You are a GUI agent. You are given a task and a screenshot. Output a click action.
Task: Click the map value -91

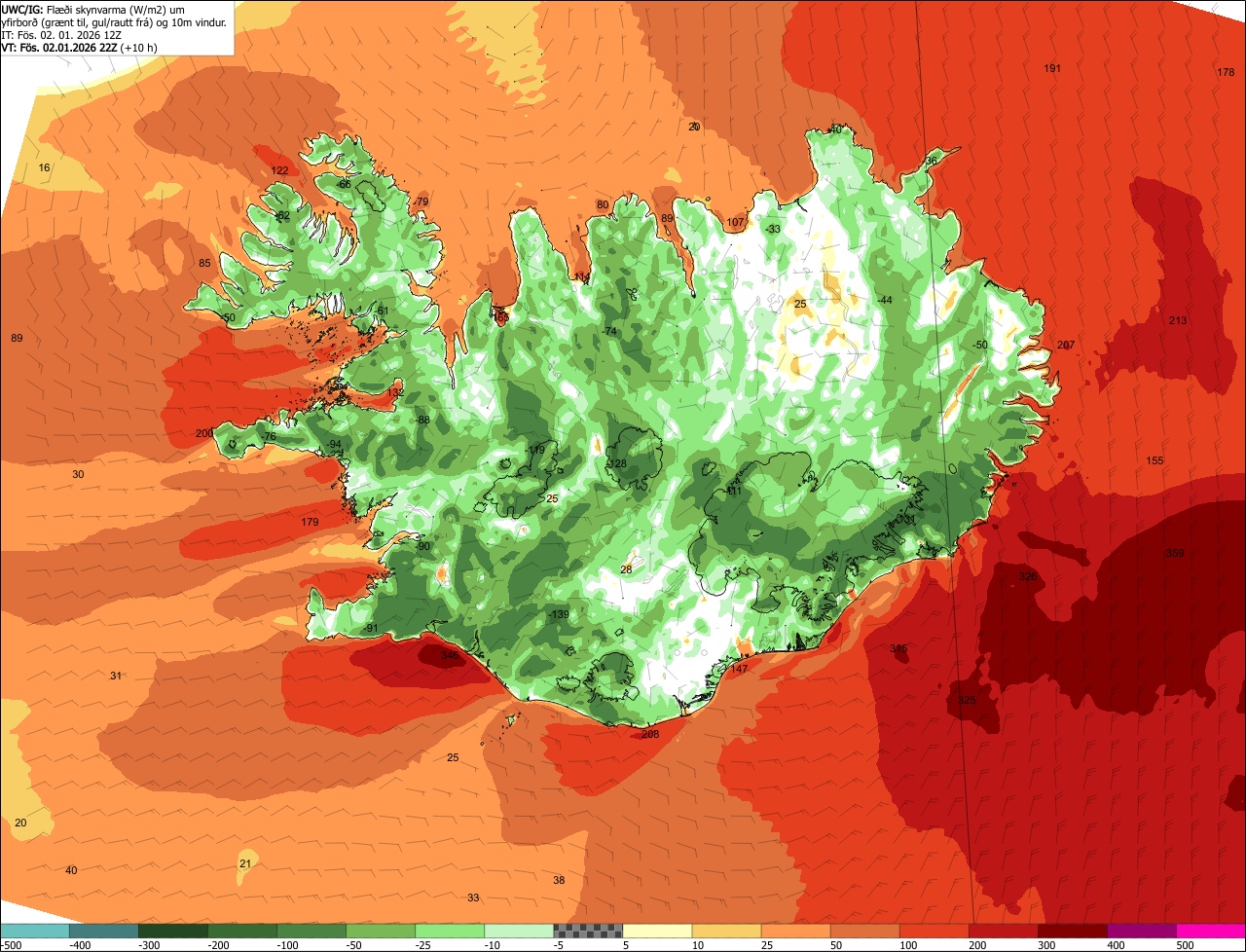point(370,628)
